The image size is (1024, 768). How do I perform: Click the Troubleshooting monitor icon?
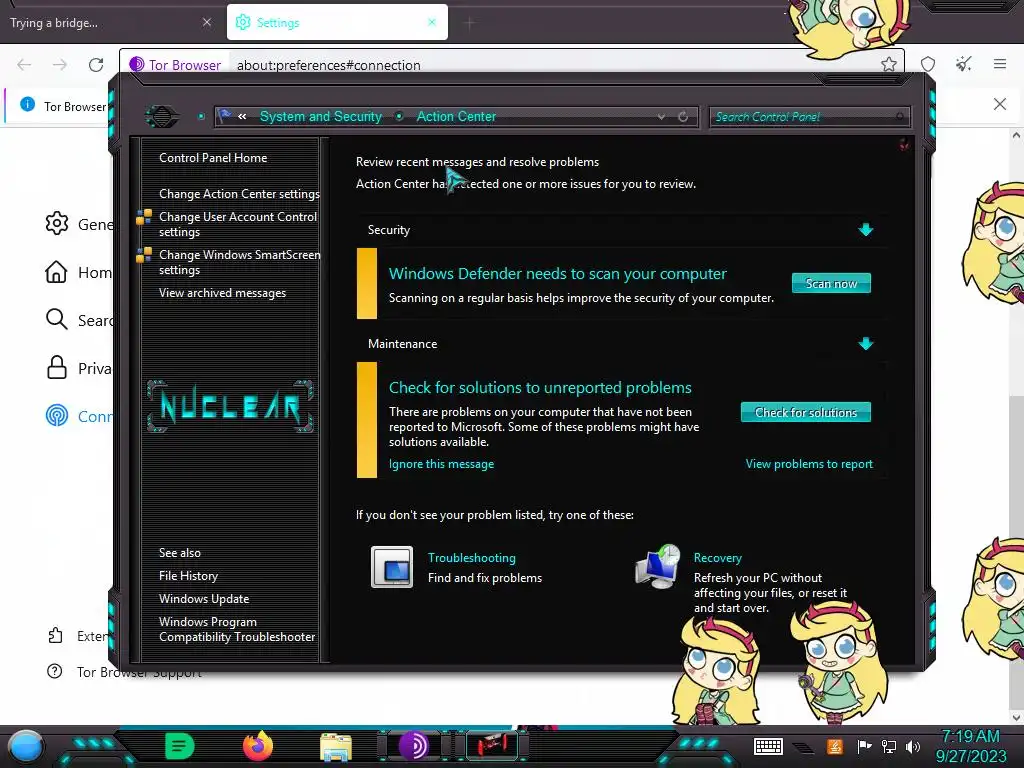click(392, 567)
